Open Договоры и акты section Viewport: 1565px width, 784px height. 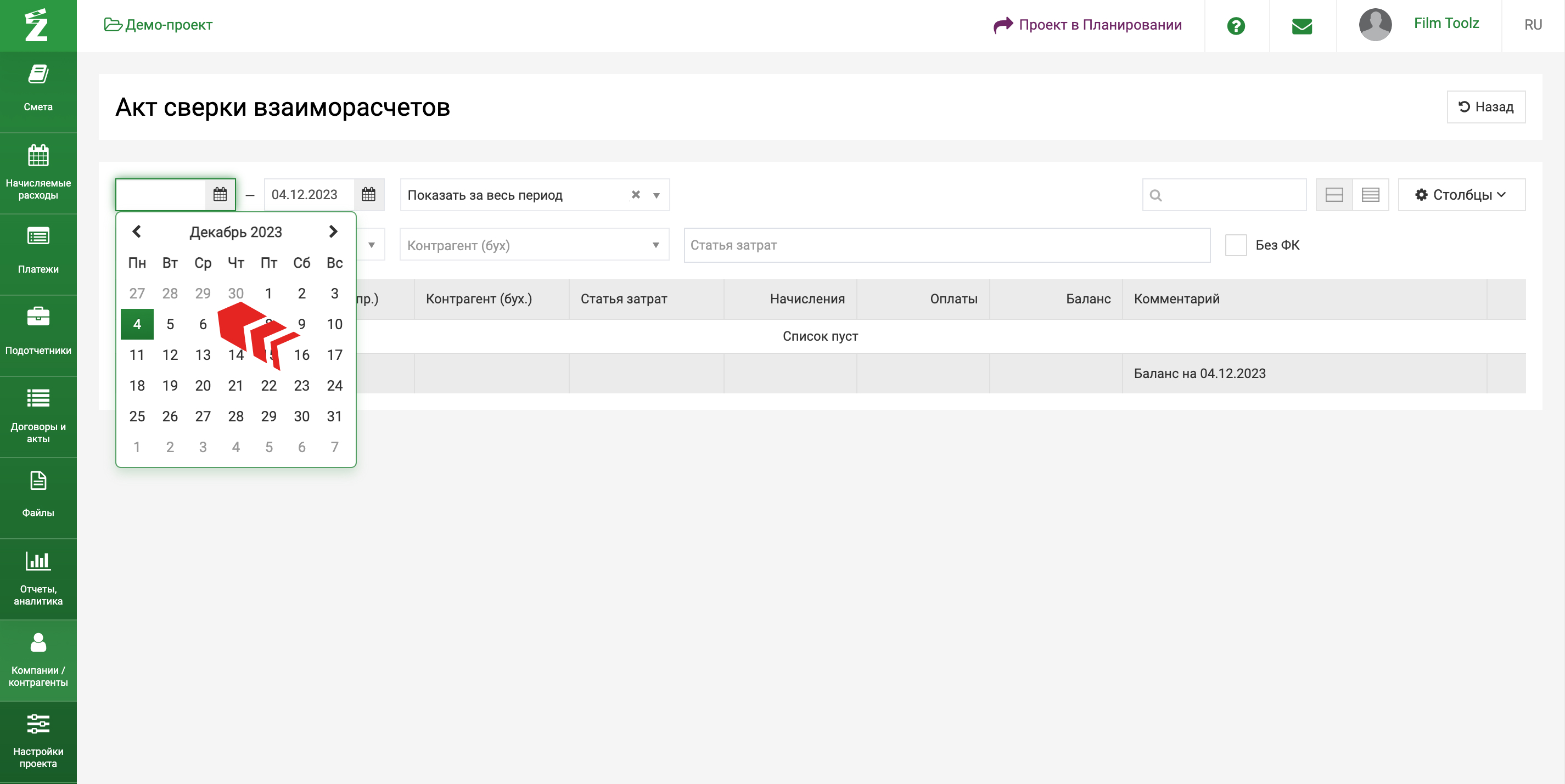[38, 416]
